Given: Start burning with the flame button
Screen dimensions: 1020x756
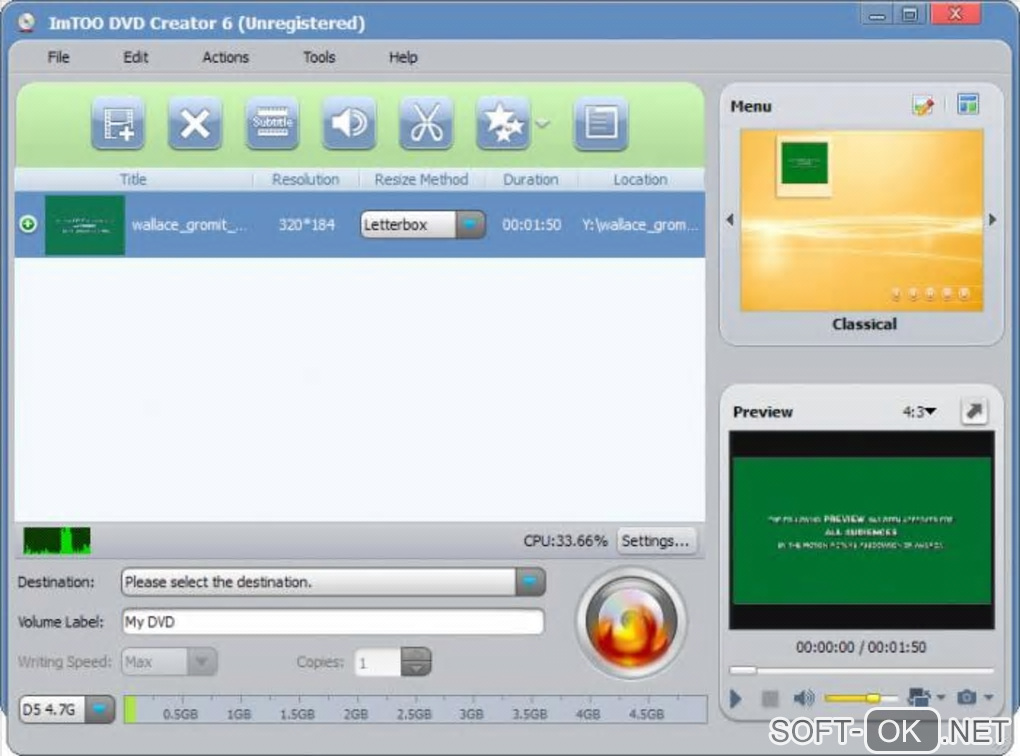Looking at the screenshot, I should click(631, 623).
